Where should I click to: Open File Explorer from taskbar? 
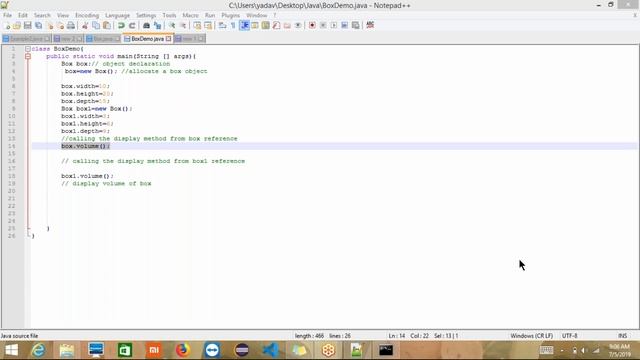pyautogui.click(x=67, y=350)
